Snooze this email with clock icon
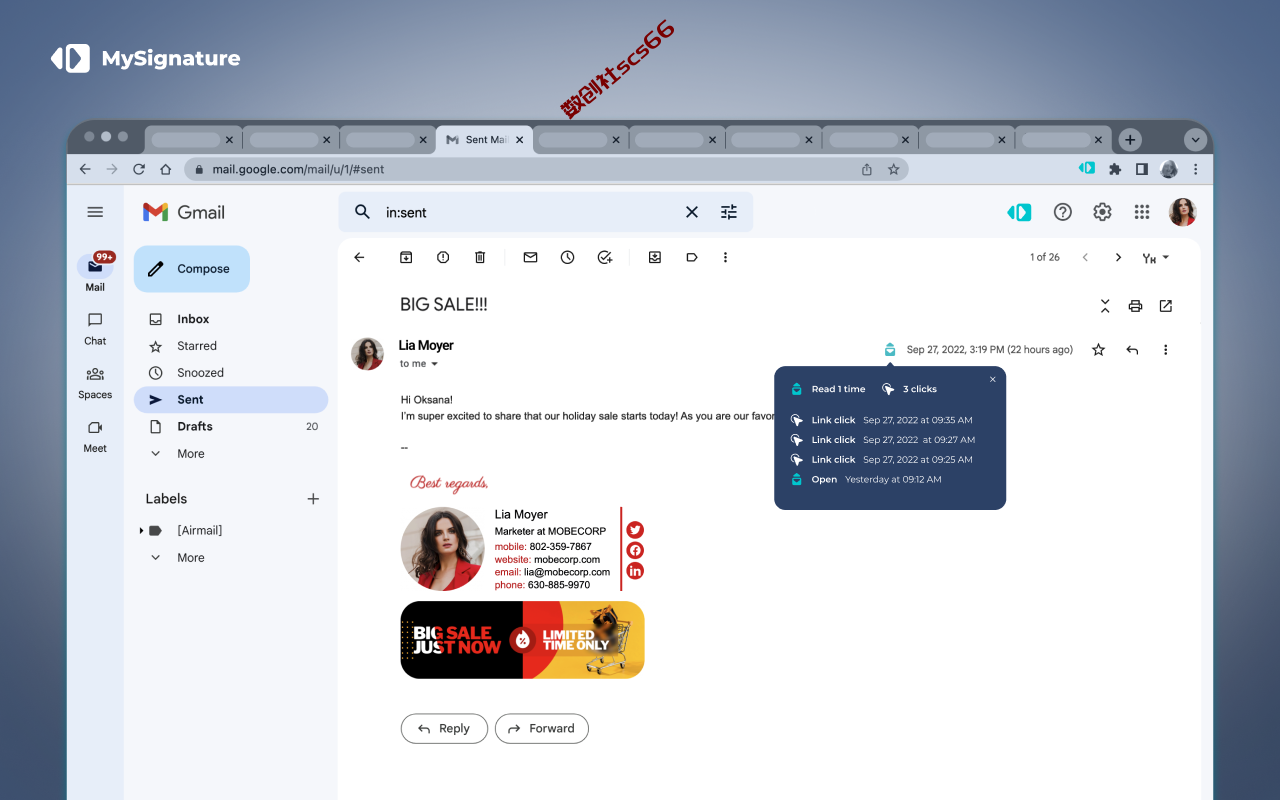This screenshot has width=1280, height=800. tap(567, 257)
